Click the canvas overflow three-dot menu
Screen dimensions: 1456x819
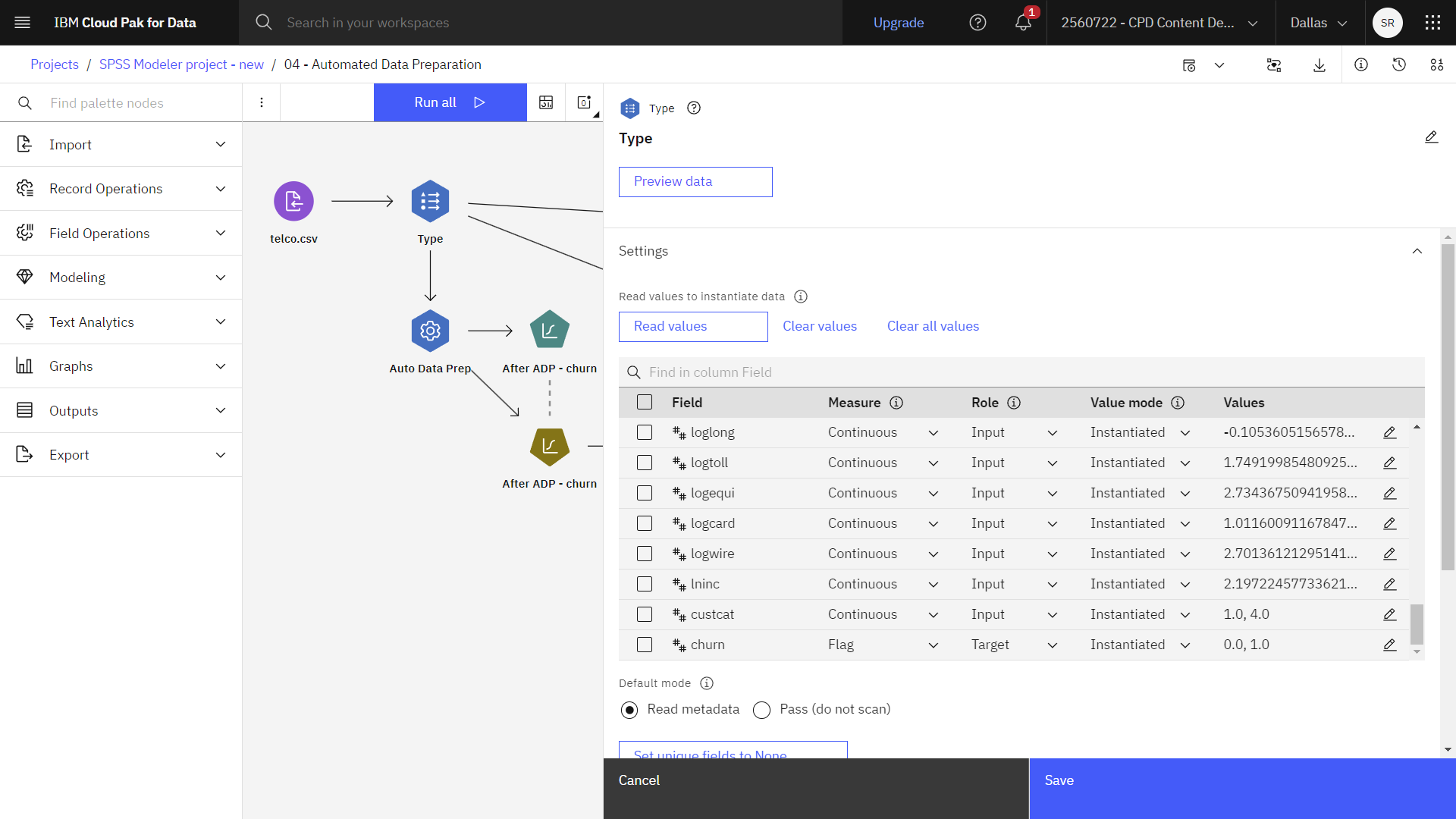point(262,102)
